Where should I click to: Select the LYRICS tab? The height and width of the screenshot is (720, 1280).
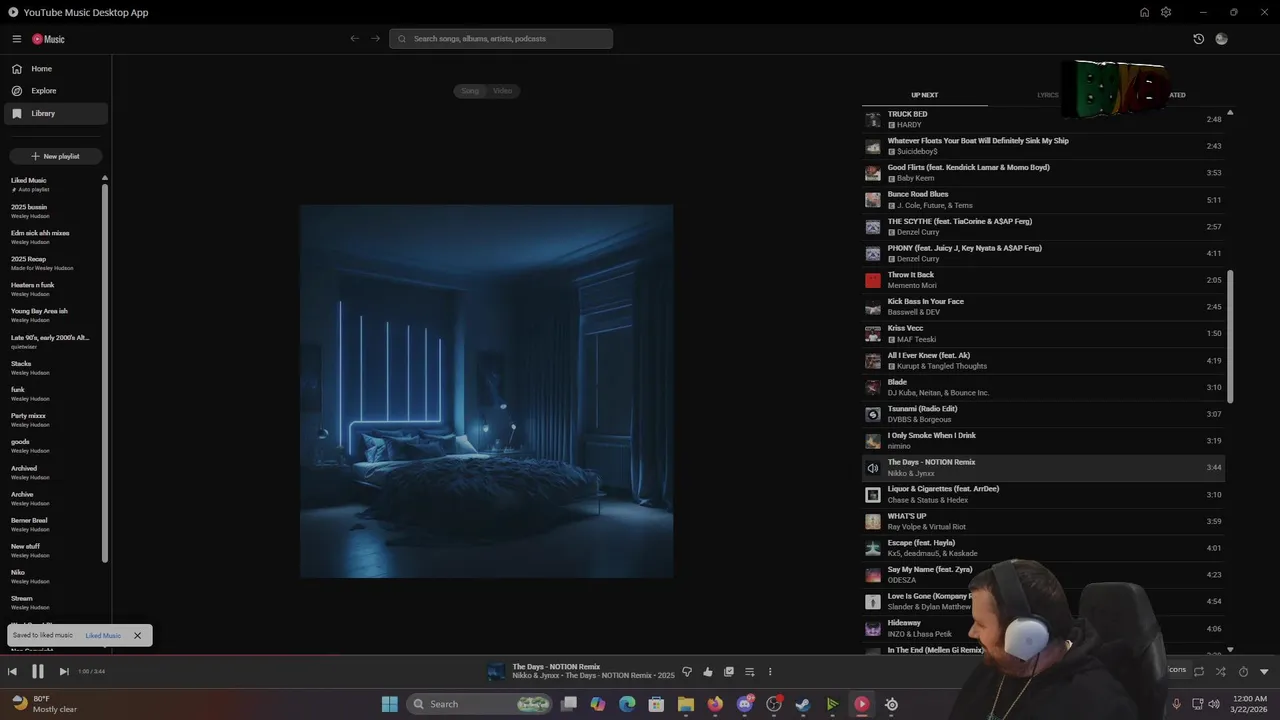[x=1048, y=95]
